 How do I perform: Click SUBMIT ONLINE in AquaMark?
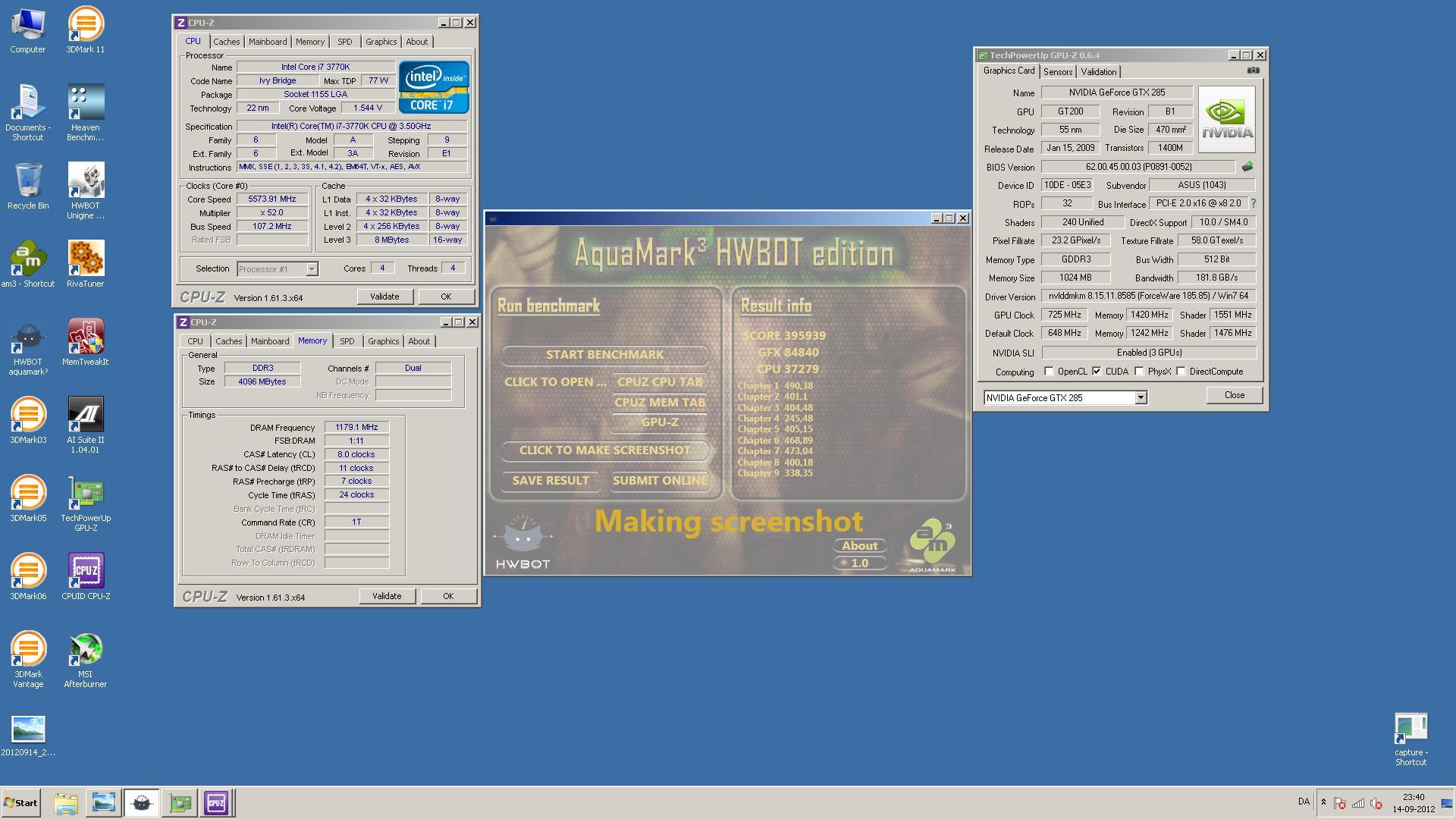pos(659,481)
